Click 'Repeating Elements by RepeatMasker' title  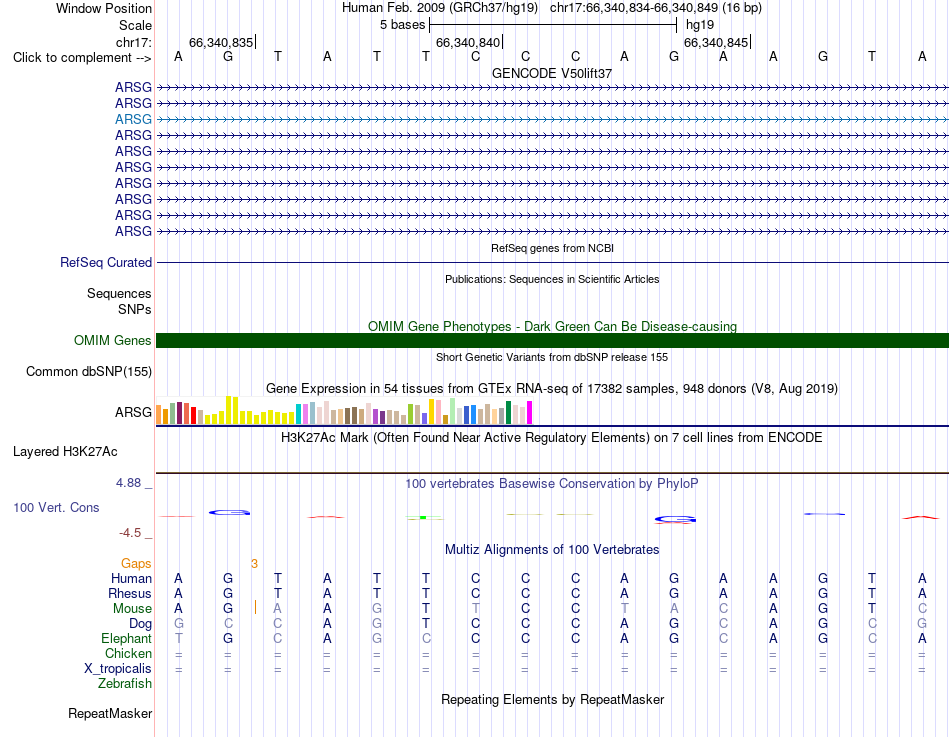pyautogui.click(x=552, y=699)
